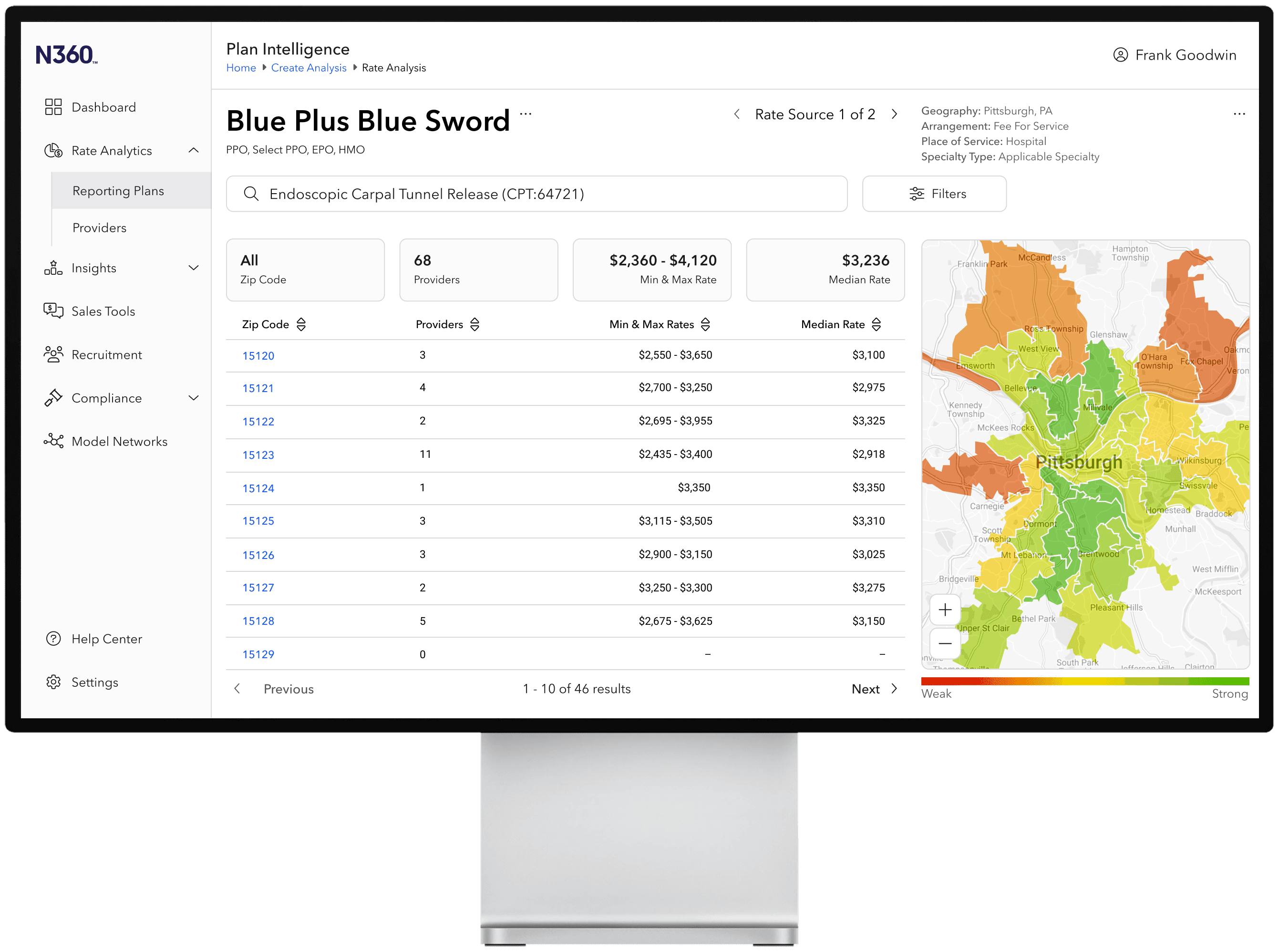
Task: Select Reporting Plans in the sidebar
Action: tap(118, 191)
